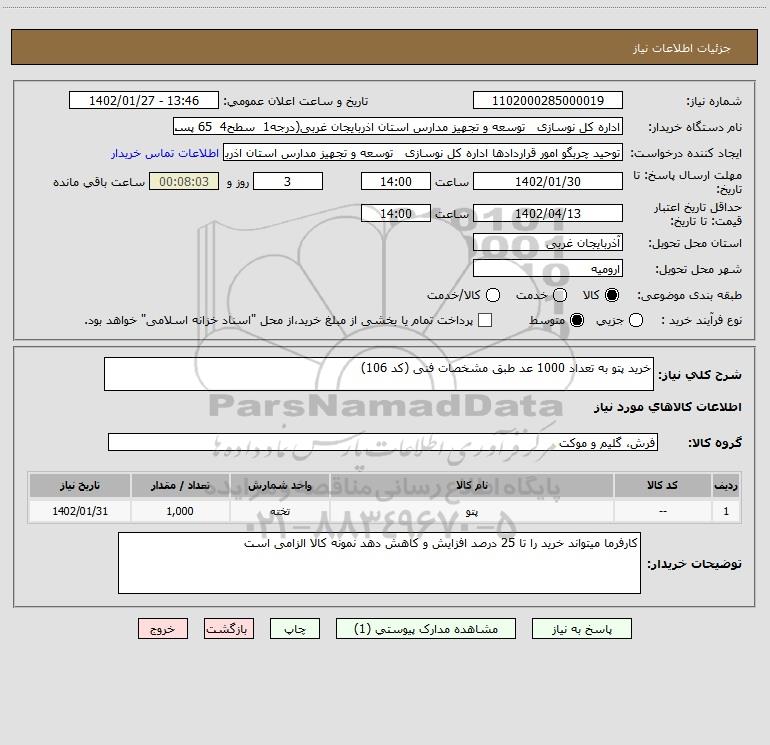Click the تاریخ نیاز column header
770x745 pixels.
[x=80, y=486]
